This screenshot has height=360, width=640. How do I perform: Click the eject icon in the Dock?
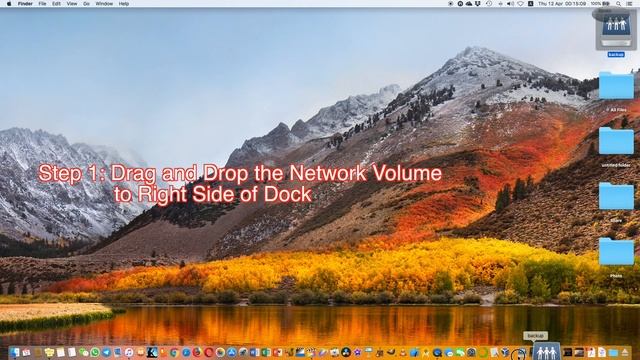tap(624, 352)
